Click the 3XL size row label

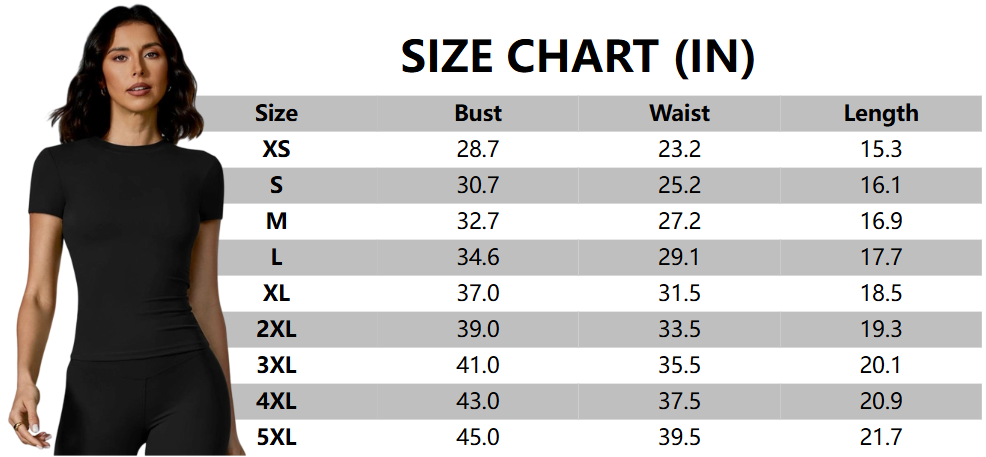[x=276, y=366]
